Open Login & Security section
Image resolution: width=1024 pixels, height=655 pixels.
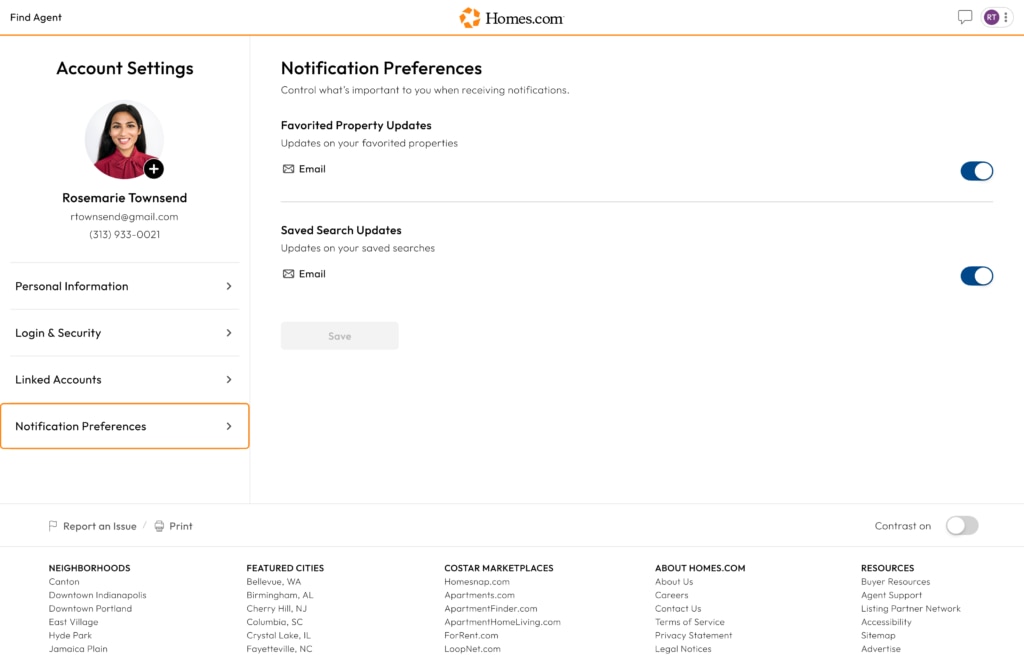124,332
